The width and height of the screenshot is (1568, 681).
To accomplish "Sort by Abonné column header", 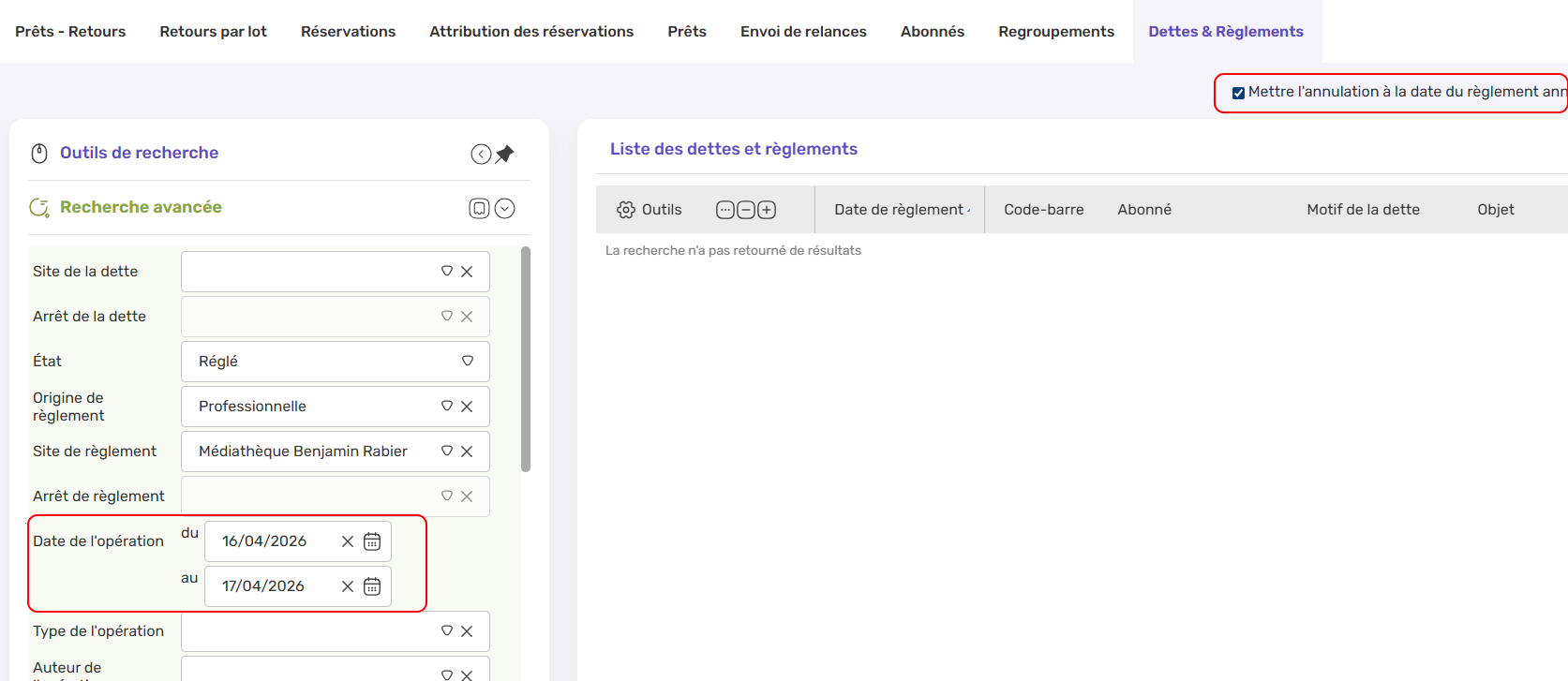I will tap(1144, 210).
